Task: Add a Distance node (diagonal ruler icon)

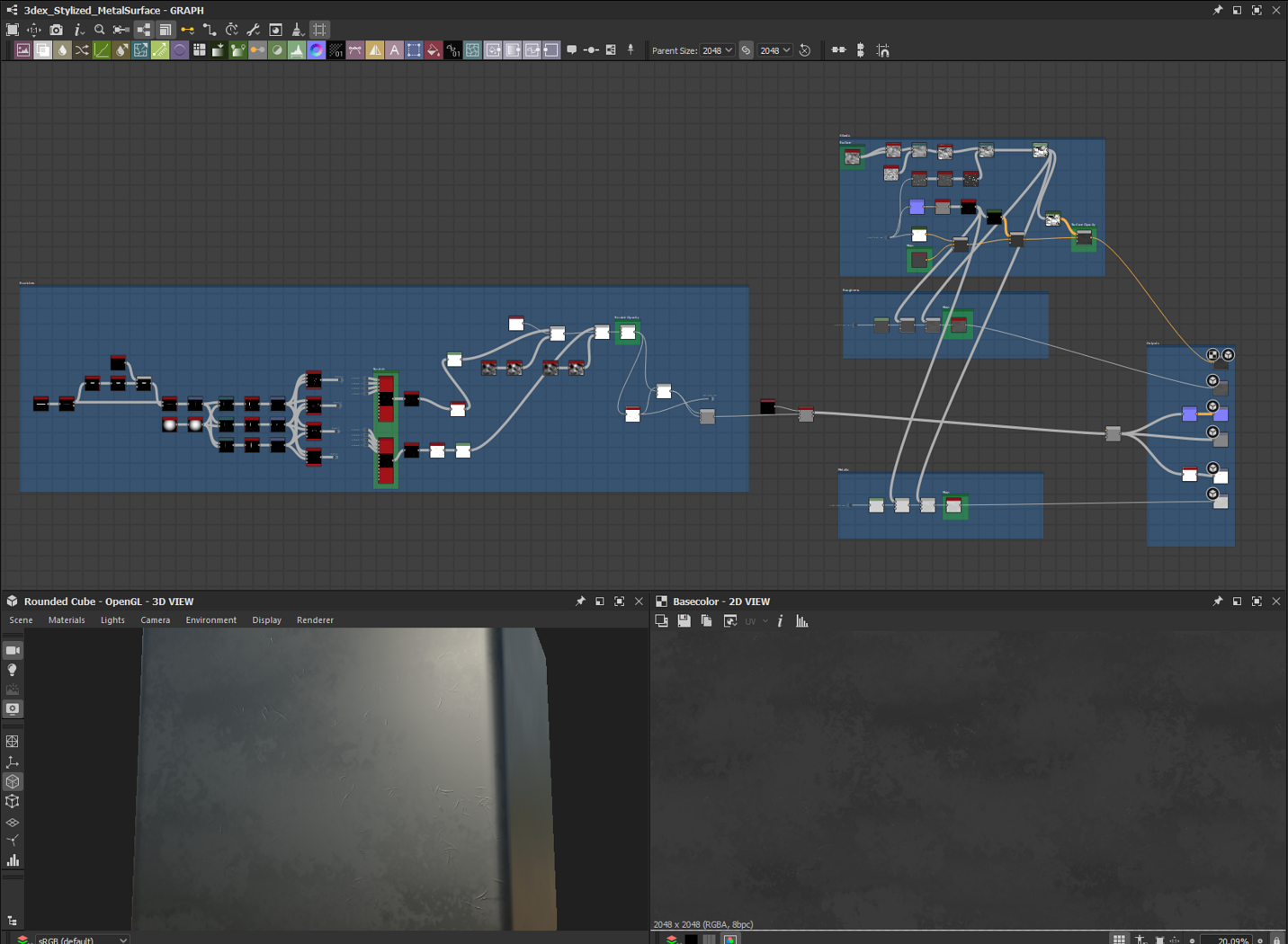Action: pyautogui.click(x=160, y=50)
